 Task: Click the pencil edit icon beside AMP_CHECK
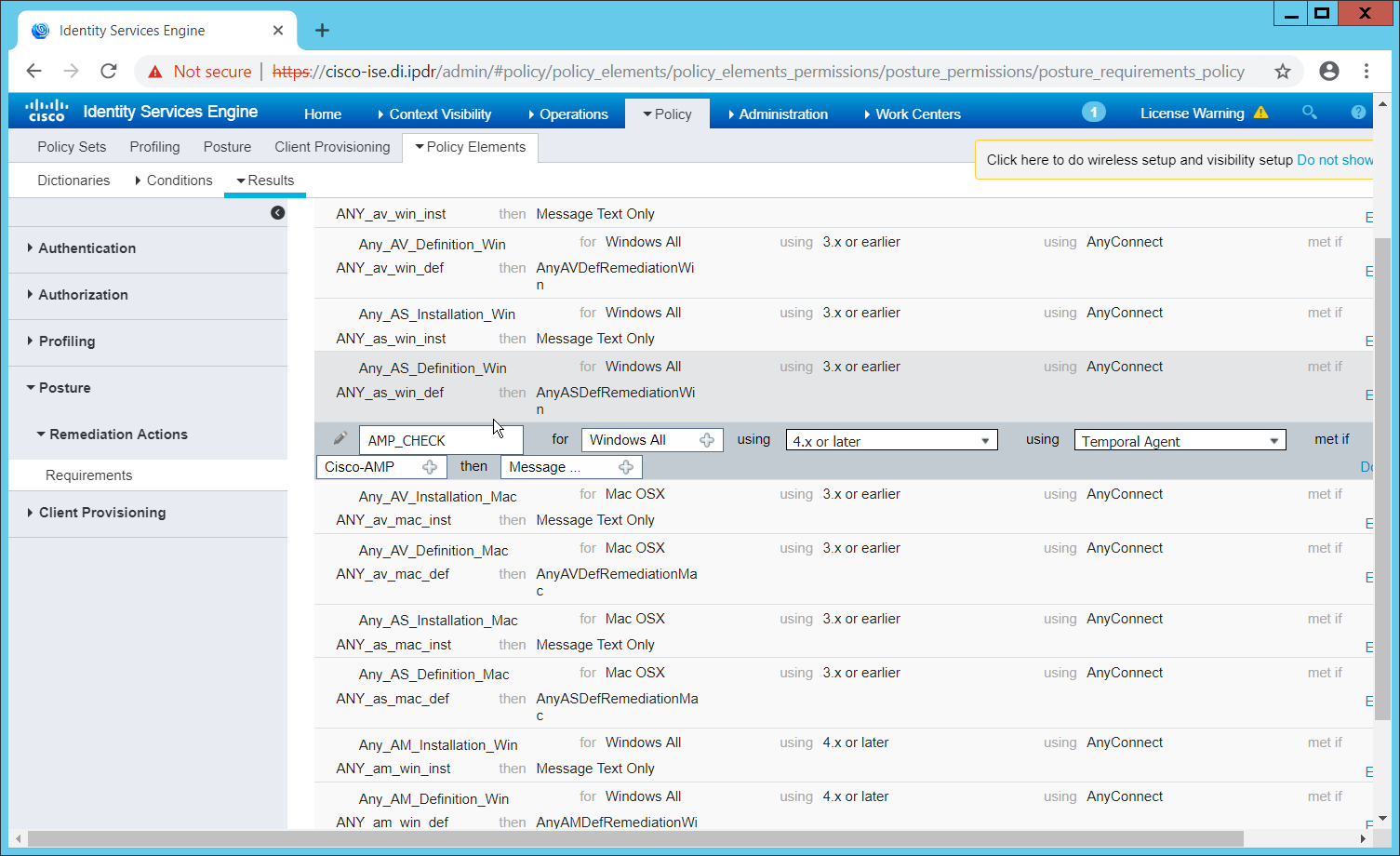[x=340, y=438]
